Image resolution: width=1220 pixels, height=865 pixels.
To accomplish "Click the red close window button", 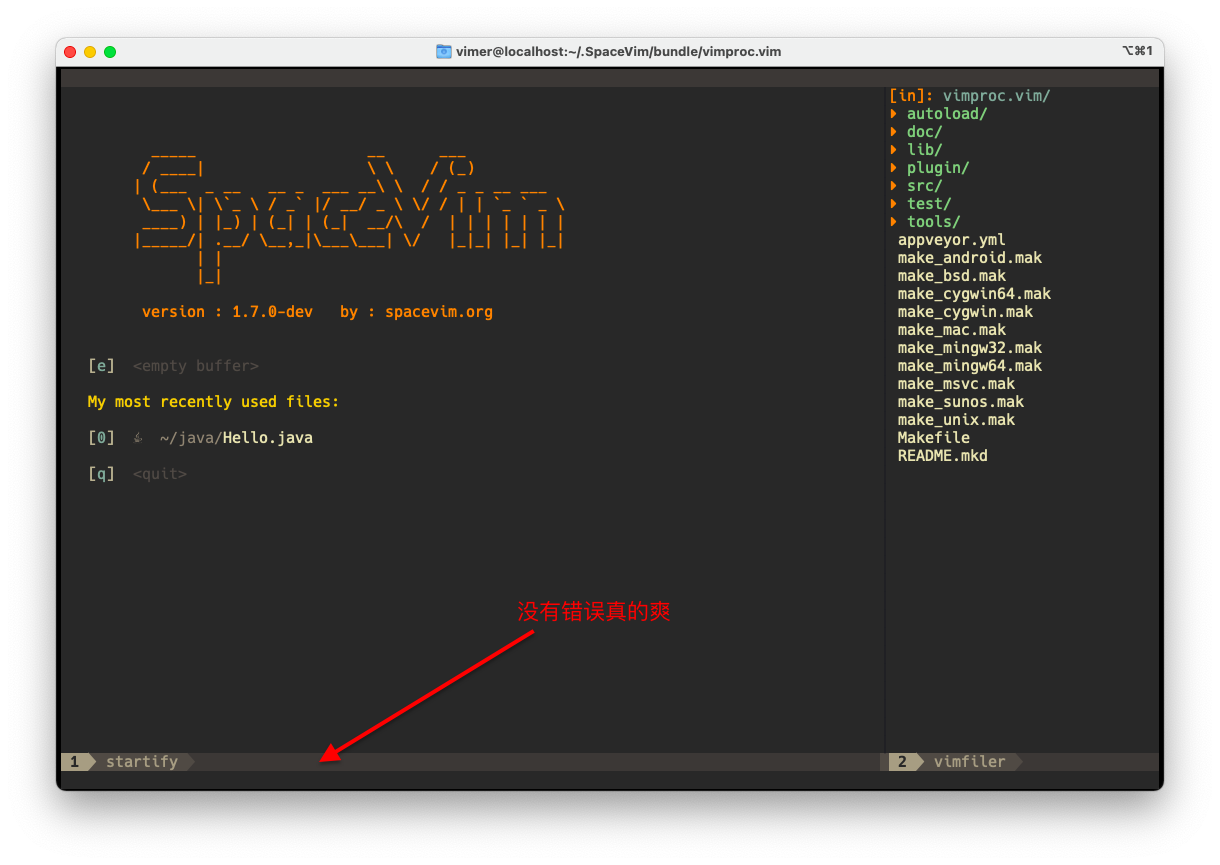I will click(x=70, y=52).
